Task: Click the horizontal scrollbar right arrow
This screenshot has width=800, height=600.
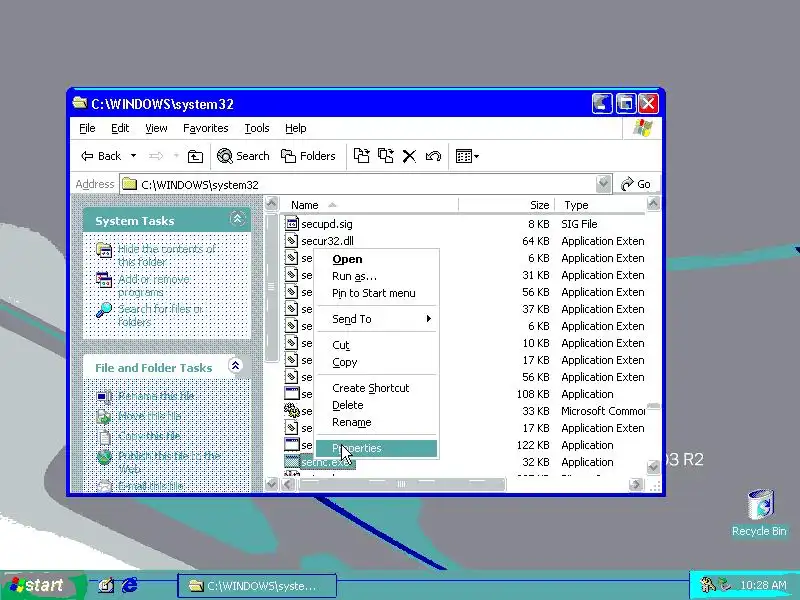Action: (635, 484)
